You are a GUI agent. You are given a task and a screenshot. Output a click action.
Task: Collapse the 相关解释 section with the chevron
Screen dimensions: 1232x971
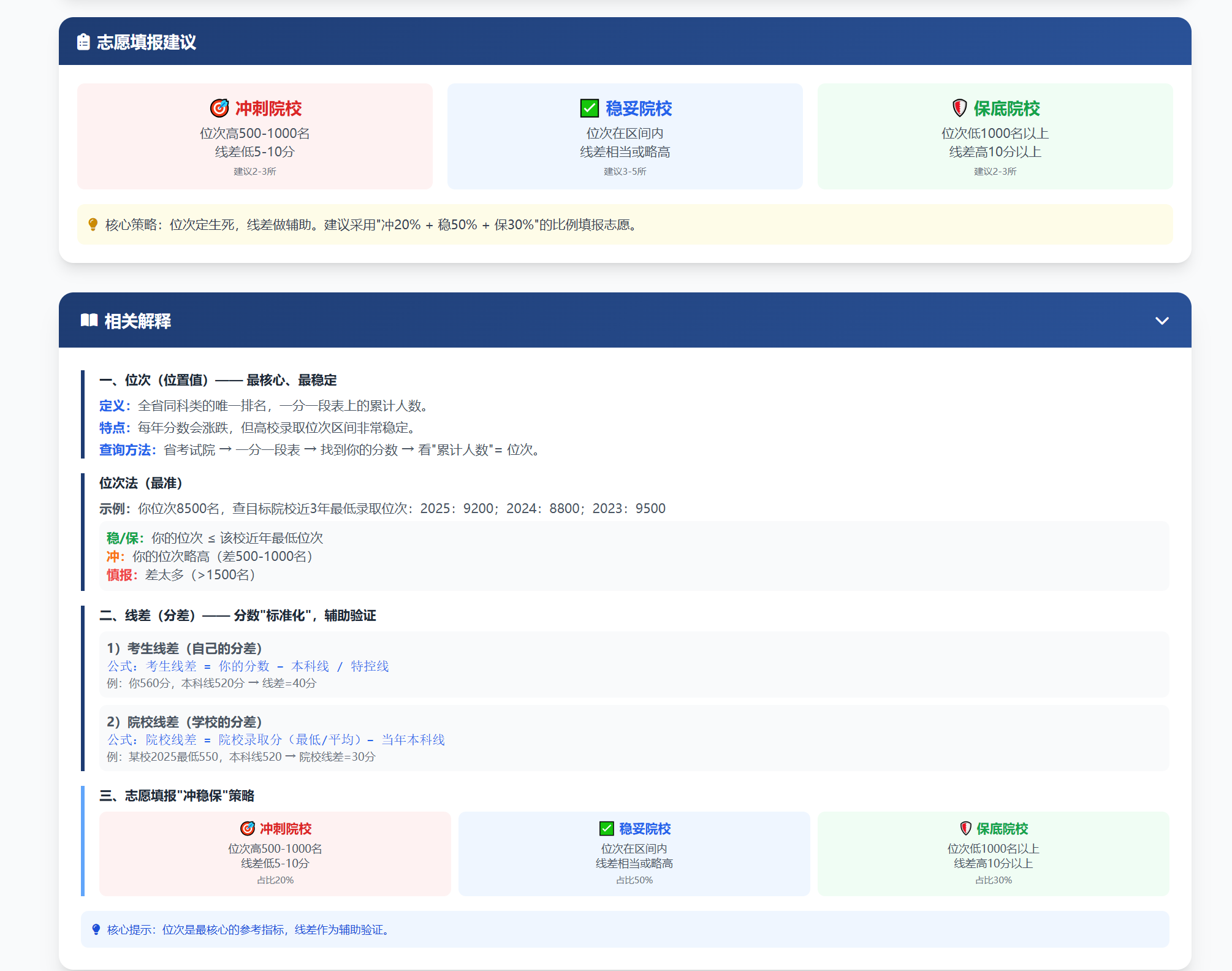point(1162,321)
